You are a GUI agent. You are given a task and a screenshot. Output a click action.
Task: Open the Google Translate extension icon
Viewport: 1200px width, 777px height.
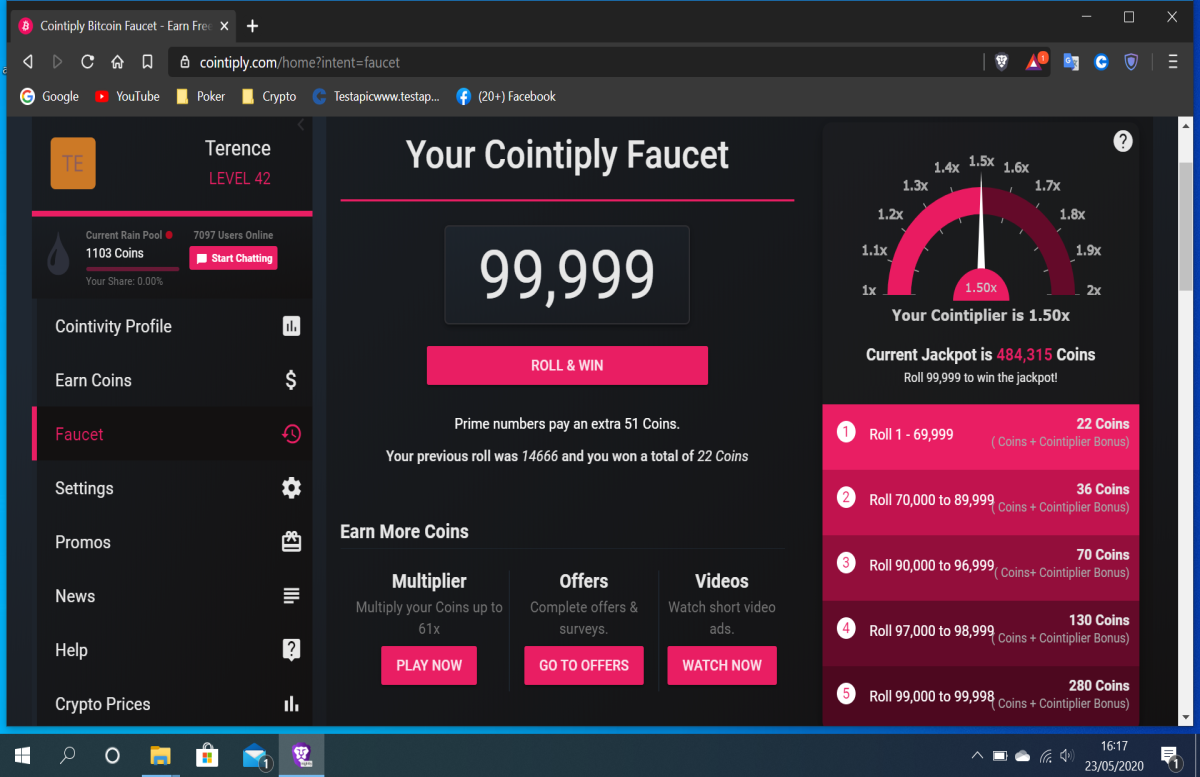pyautogui.click(x=1071, y=62)
